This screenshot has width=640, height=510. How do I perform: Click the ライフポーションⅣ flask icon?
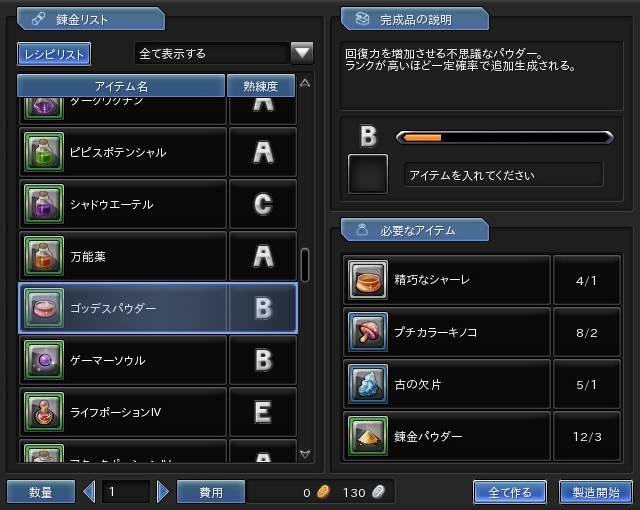click(x=44, y=412)
